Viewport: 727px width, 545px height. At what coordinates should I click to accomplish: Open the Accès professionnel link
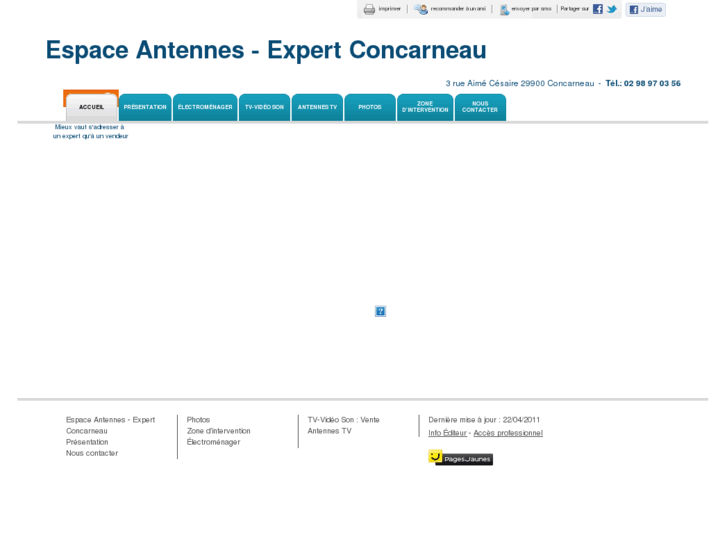pyautogui.click(x=508, y=433)
